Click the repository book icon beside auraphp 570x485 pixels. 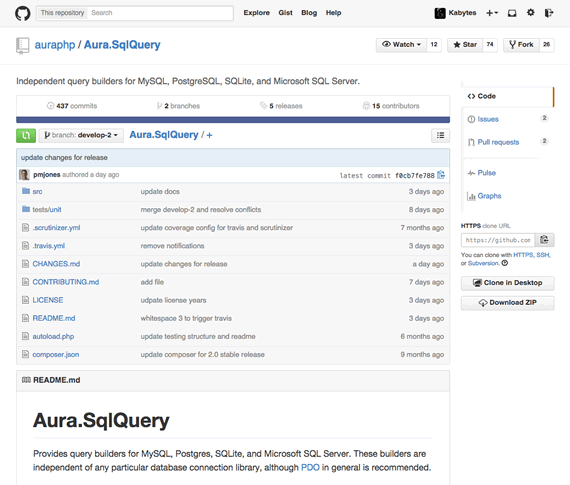pos(23,46)
